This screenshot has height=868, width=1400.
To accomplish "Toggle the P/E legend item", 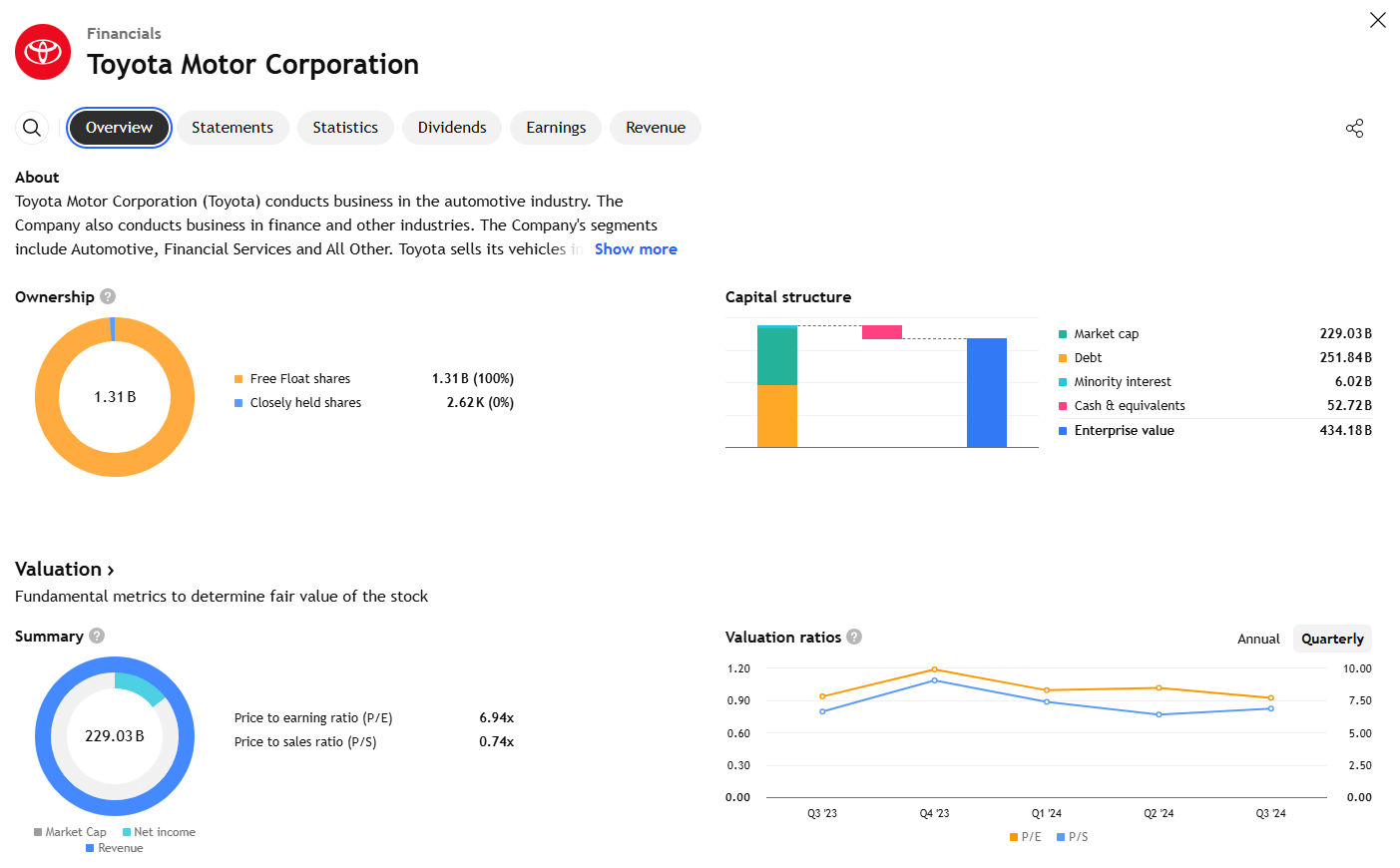I will pyautogui.click(x=1025, y=837).
